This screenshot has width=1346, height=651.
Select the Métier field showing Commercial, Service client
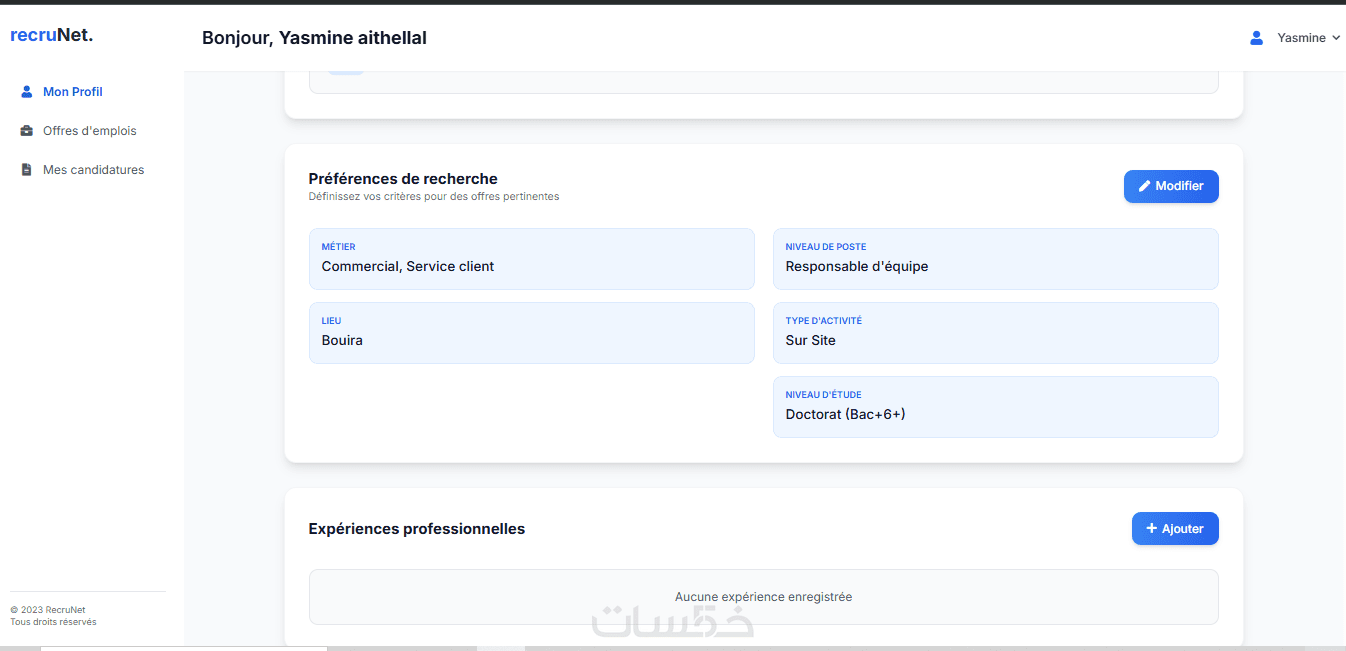[x=531, y=259]
